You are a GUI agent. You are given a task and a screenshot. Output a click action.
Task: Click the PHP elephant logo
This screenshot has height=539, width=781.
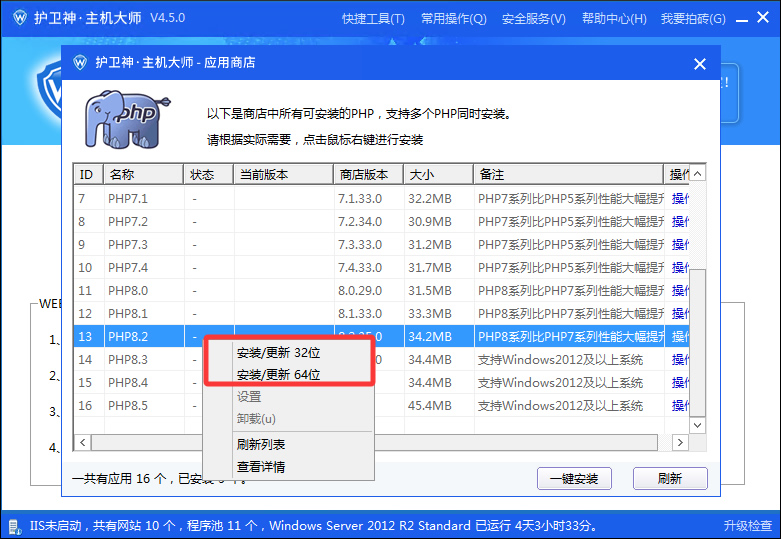[128, 120]
